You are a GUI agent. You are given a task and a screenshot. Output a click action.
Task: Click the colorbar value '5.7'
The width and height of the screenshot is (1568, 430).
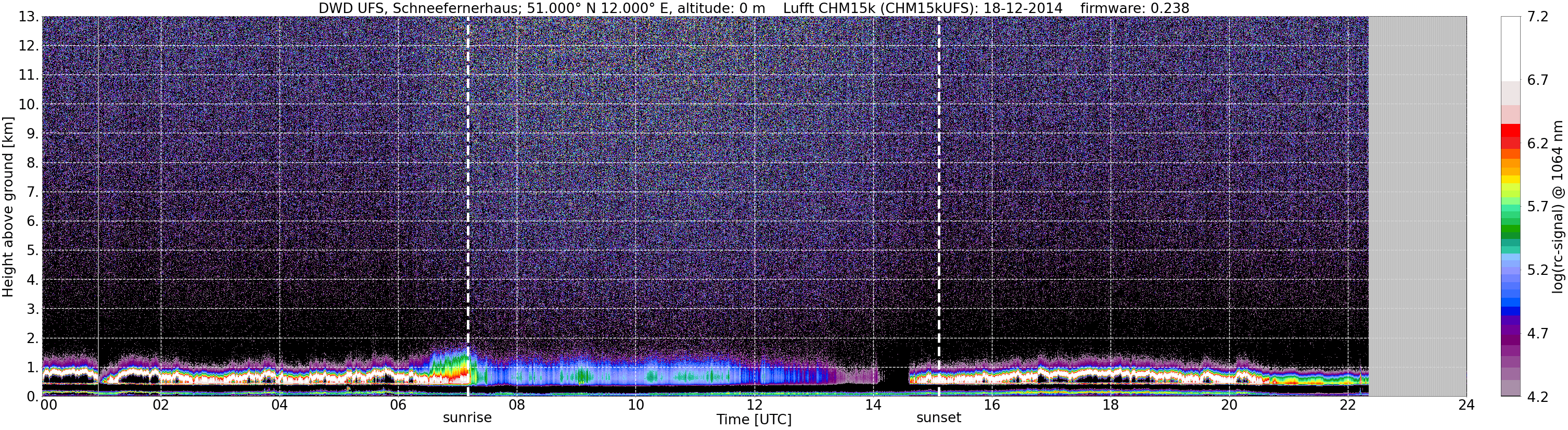click(1537, 207)
